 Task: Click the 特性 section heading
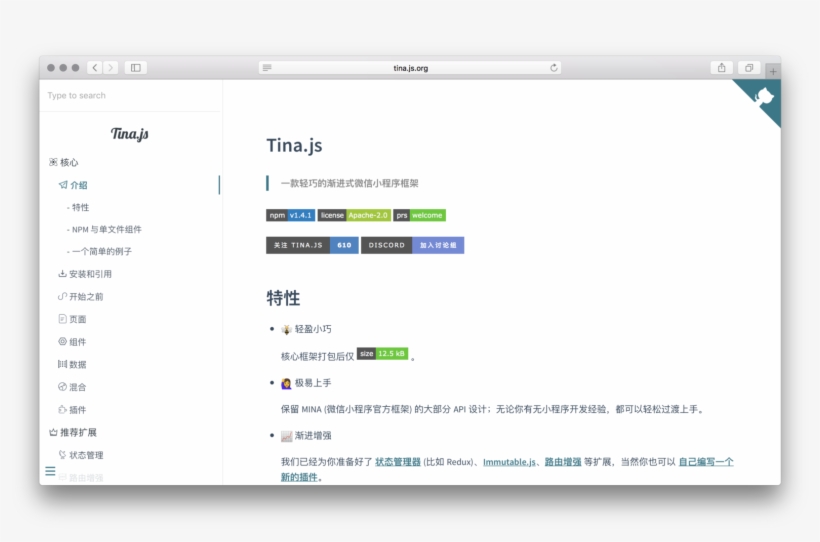(x=283, y=298)
